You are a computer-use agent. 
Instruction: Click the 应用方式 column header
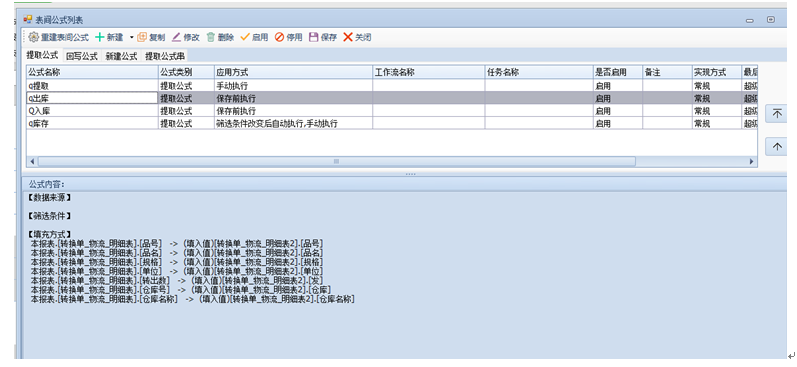click(x=293, y=72)
